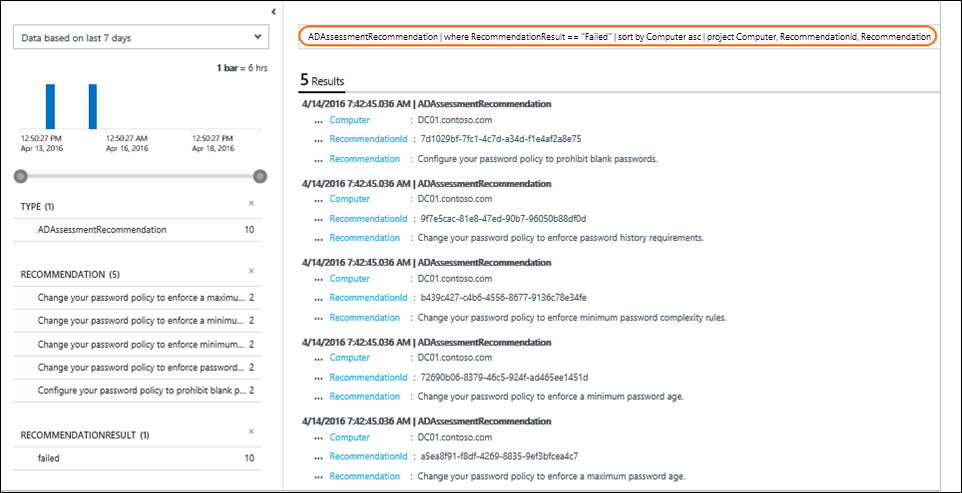
Task: Open ellipsis menu beside first Computer field
Action: tap(318, 120)
